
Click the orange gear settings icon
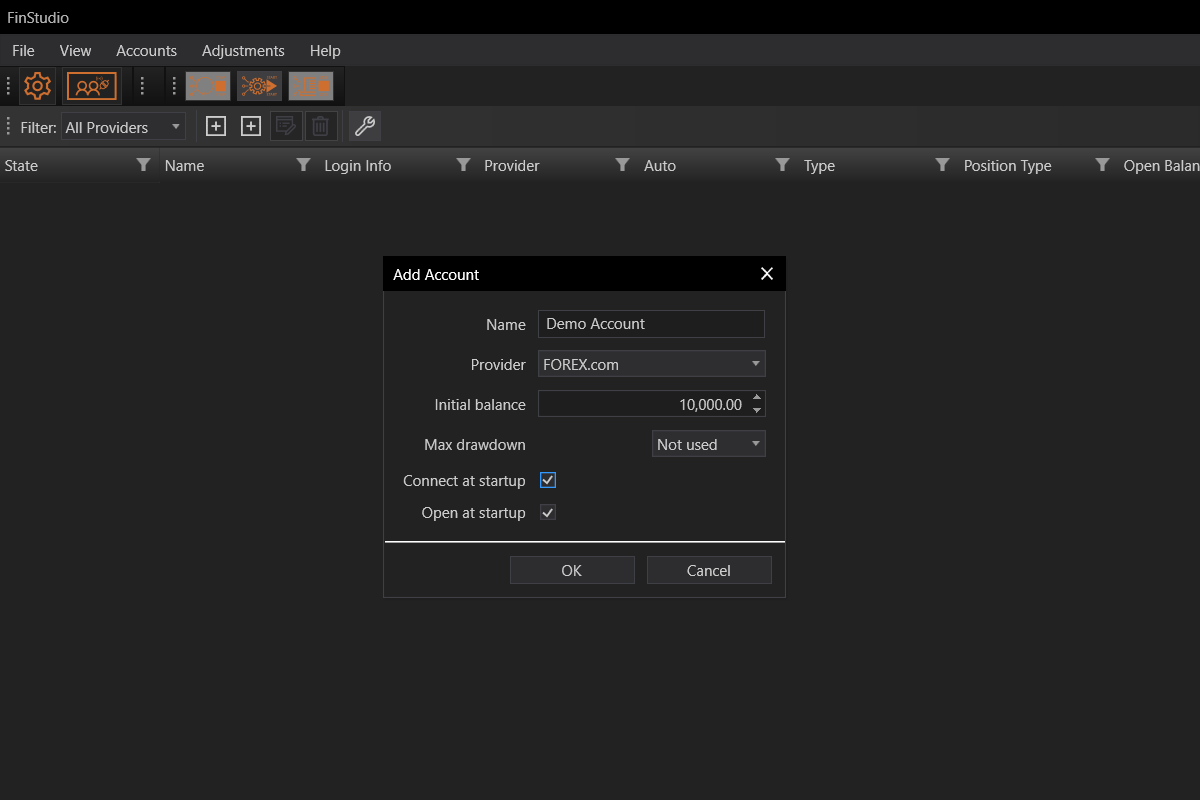[37, 87]
